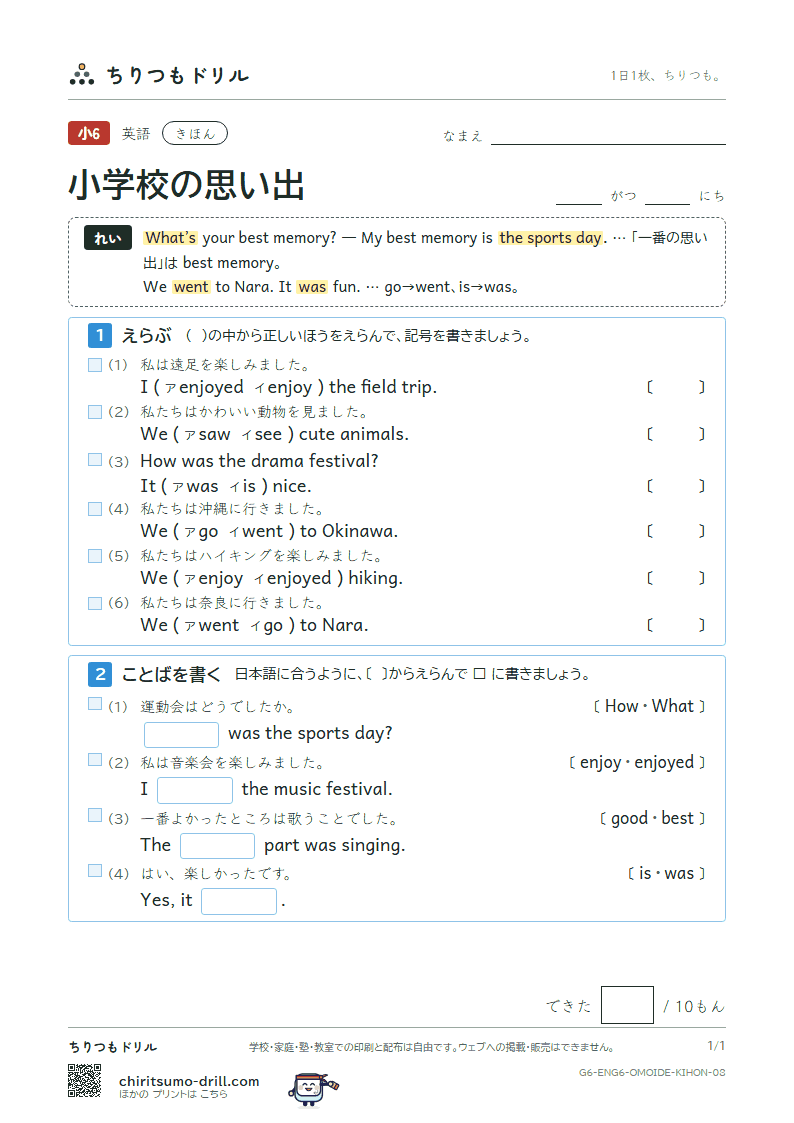Click the ちりつもドリル header title

click(x=178, y=75)
